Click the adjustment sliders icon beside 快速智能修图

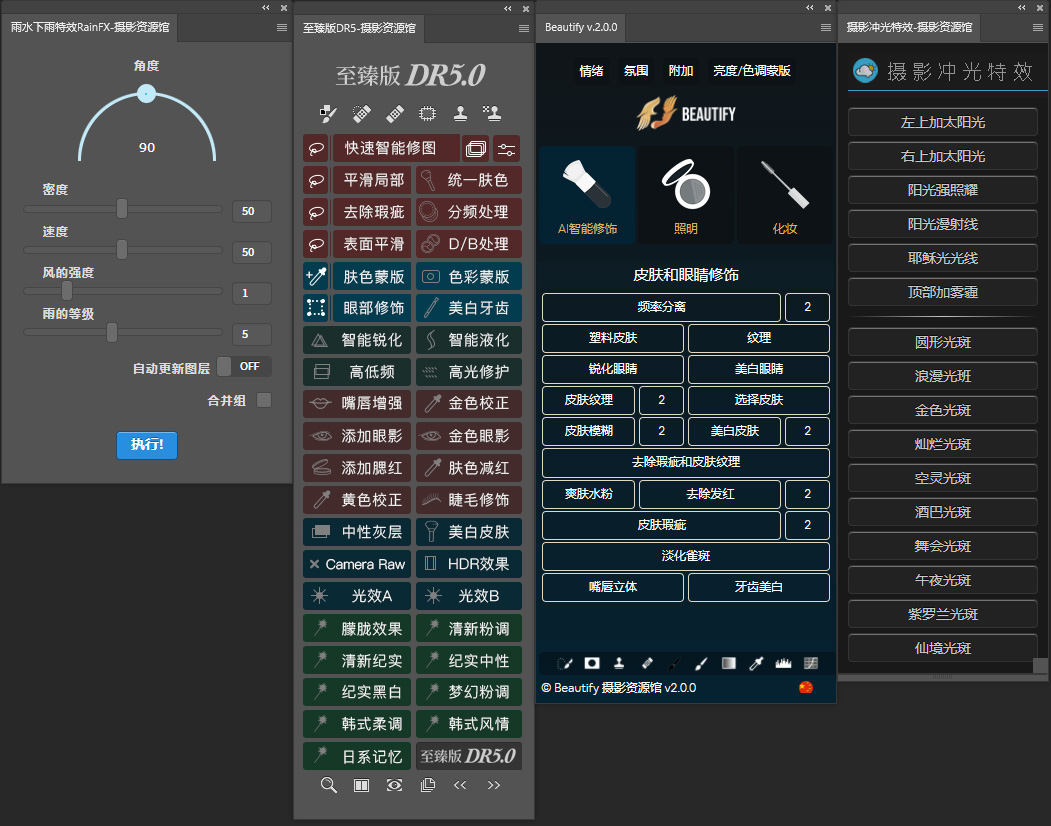[506, 148]
